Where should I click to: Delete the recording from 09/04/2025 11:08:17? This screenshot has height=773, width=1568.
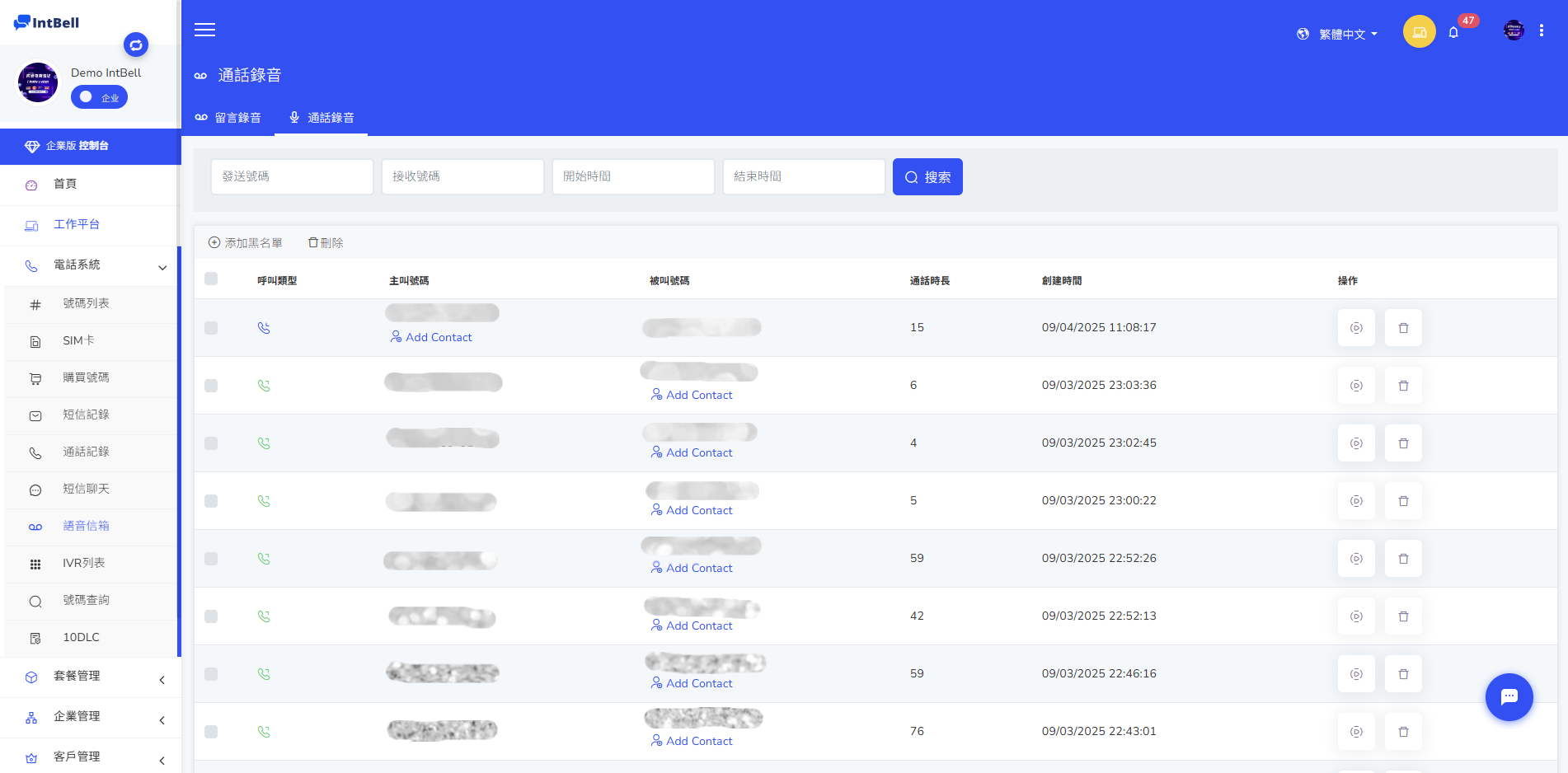coord(1403,328)
